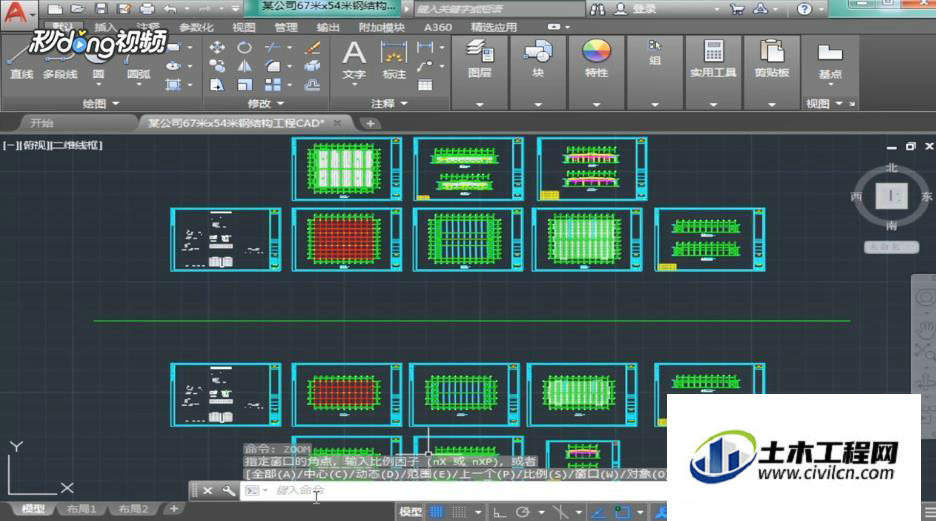This screenshot has width=936, height=521.
Task: Click the Undo arrow icon
Action: [170, 9]
